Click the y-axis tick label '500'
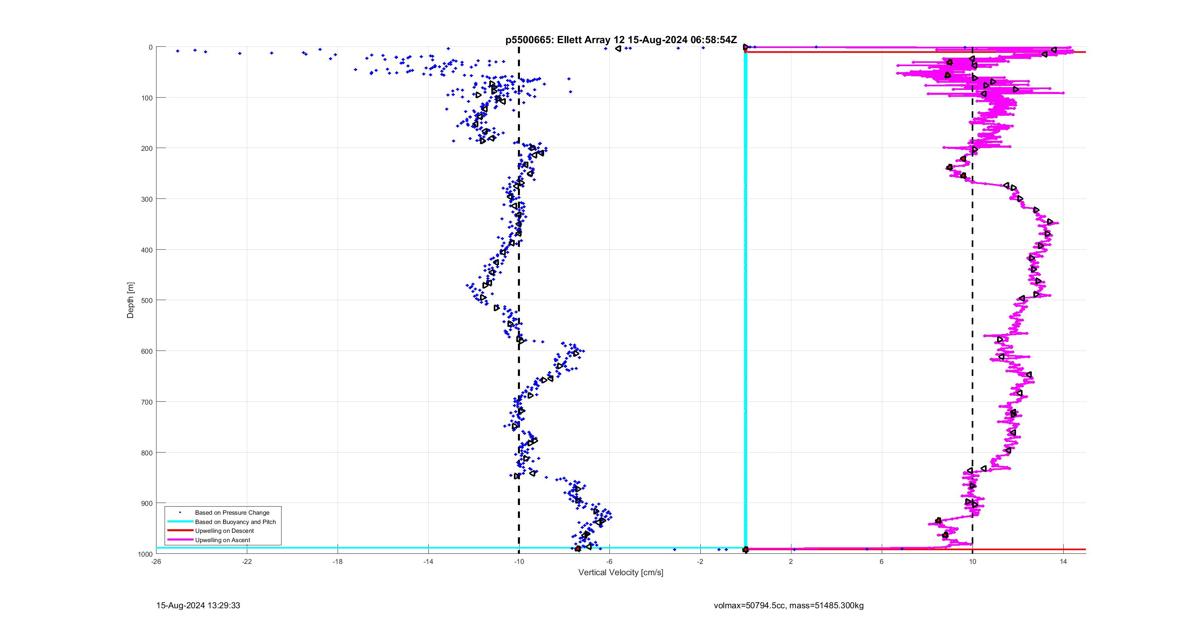 click(146, 300)
